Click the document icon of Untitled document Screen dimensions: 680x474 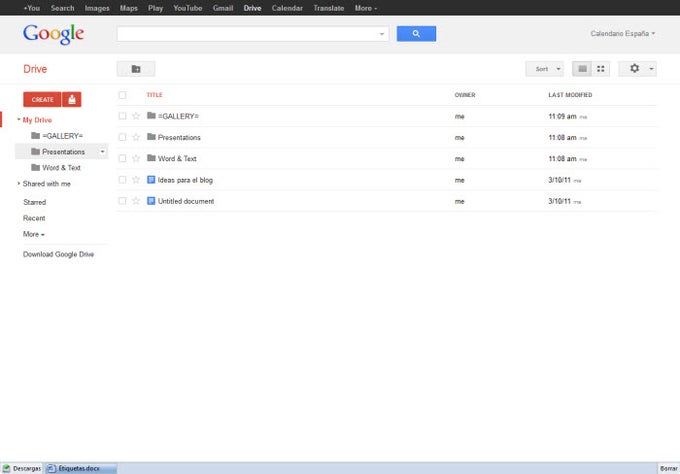151,201
